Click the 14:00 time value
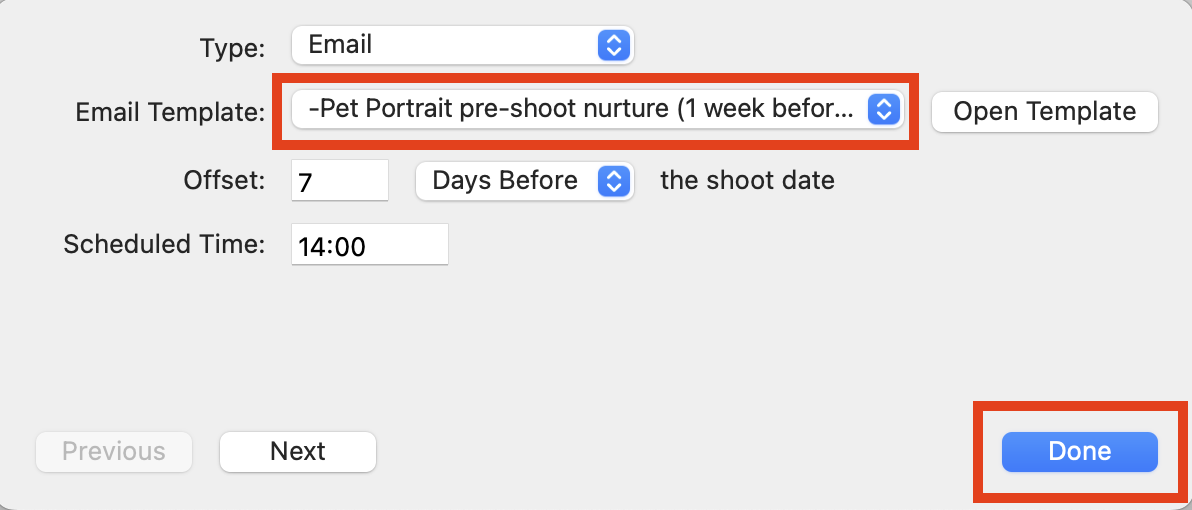 tap(333, 246)
